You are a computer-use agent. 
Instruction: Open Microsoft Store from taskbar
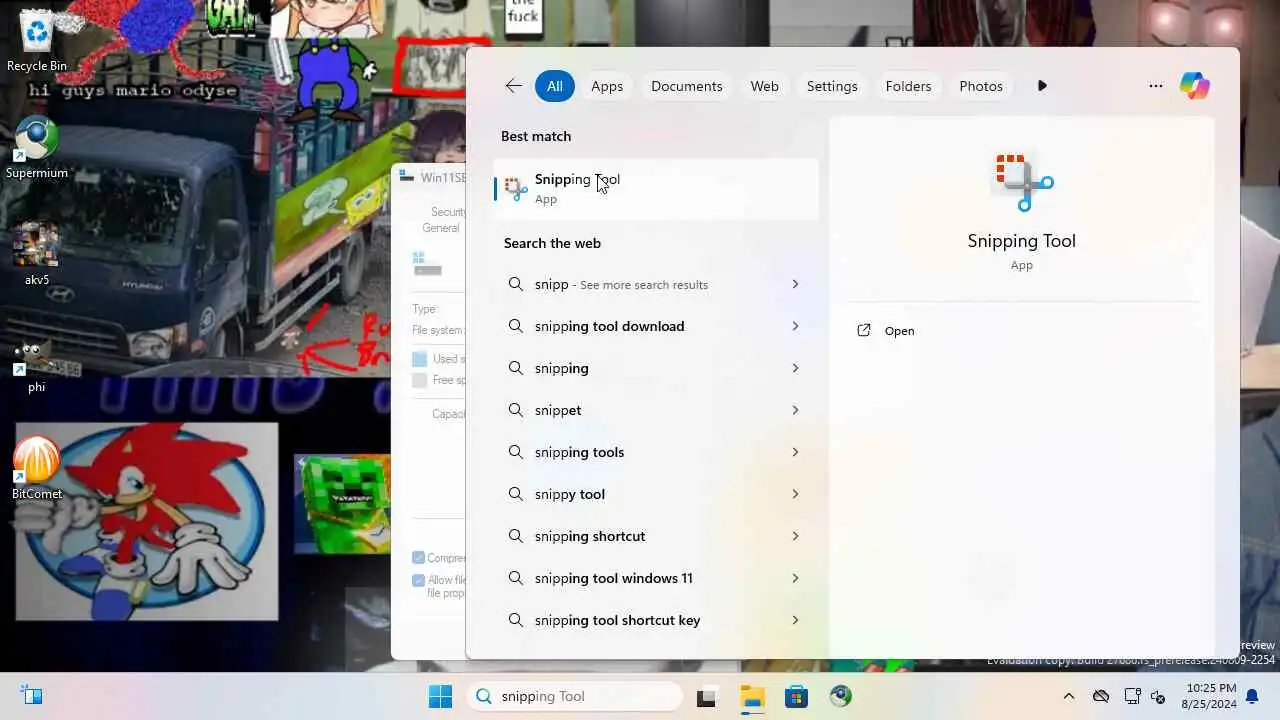pyautogui.click(x=796, y=696)
